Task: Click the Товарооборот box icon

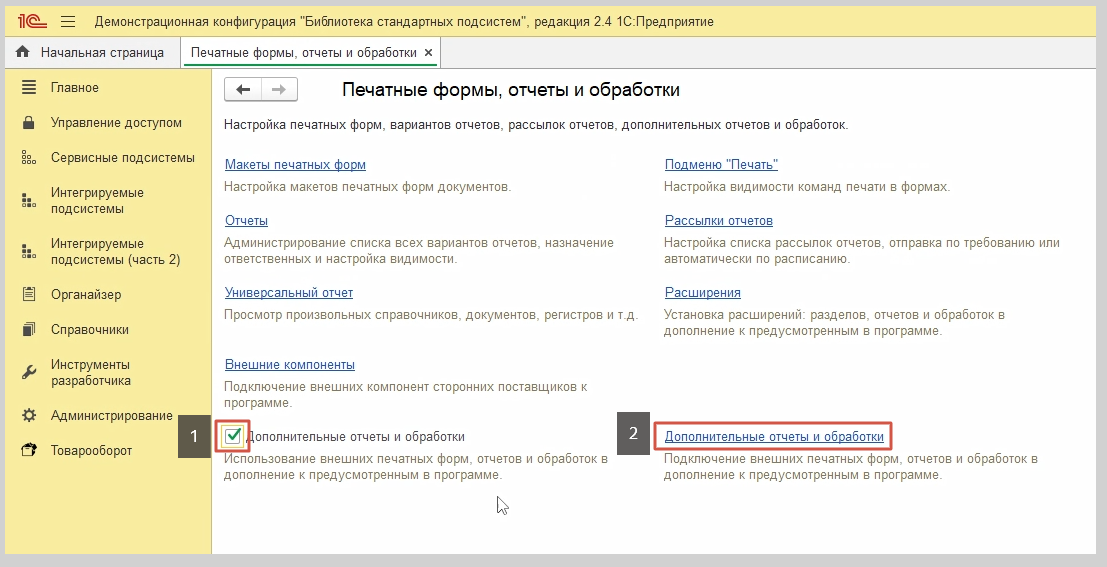Action: (x=29, y=451)
